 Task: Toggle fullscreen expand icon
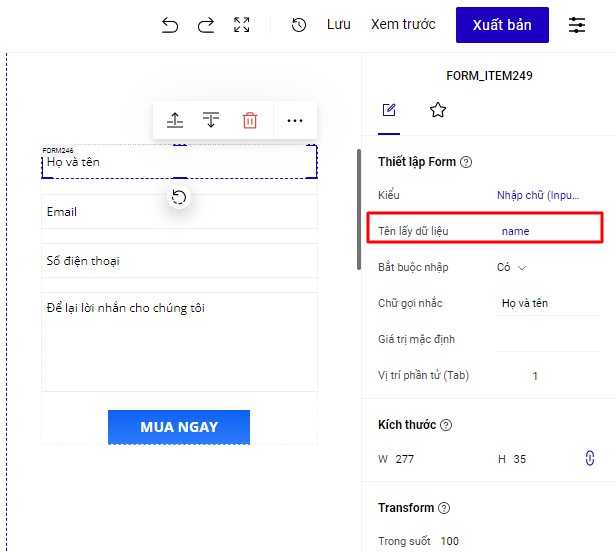[242, 26]
